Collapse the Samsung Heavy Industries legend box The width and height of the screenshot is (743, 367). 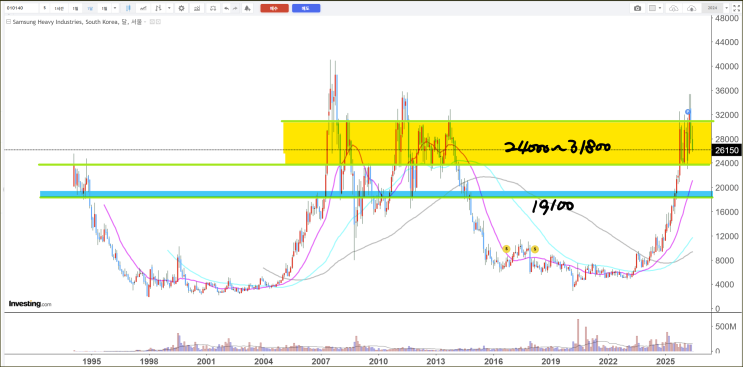tap(8, 21)
